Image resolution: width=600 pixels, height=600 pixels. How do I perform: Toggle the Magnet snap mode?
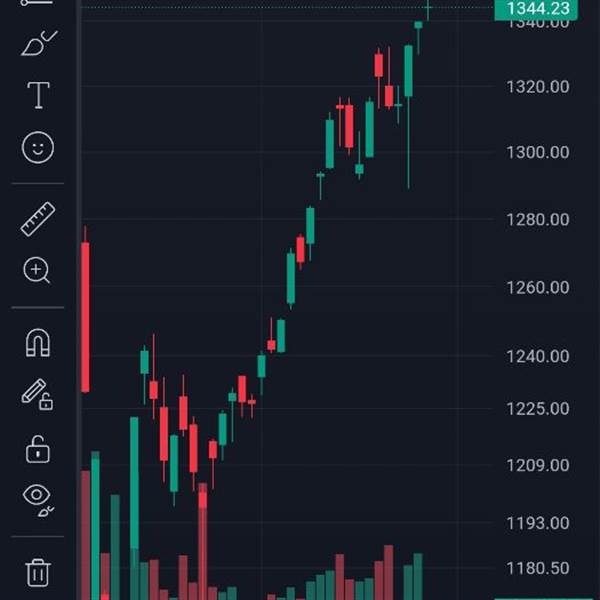[x=38, y=343]
